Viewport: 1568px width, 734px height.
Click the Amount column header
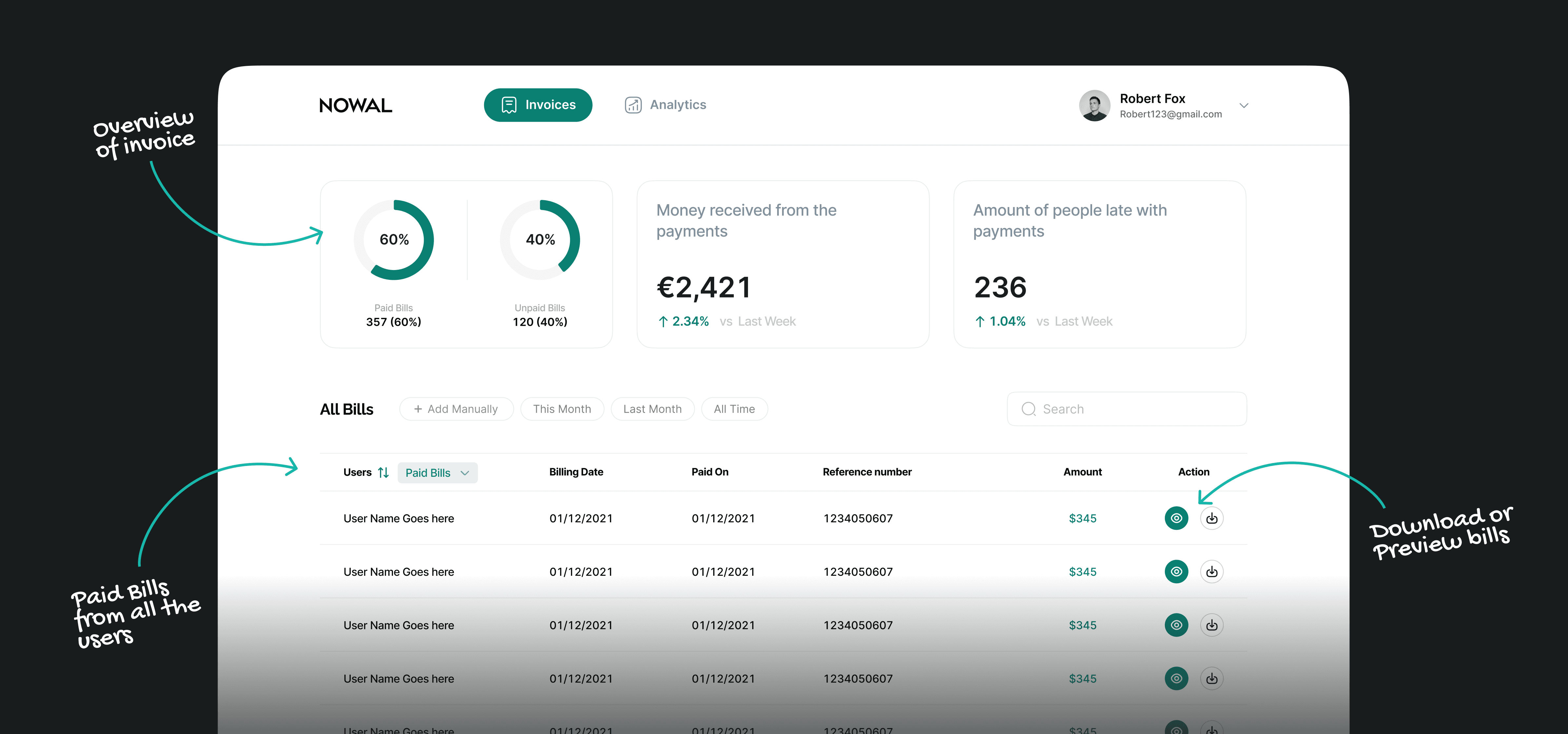pyautogui.click(x=1082, y=472)
